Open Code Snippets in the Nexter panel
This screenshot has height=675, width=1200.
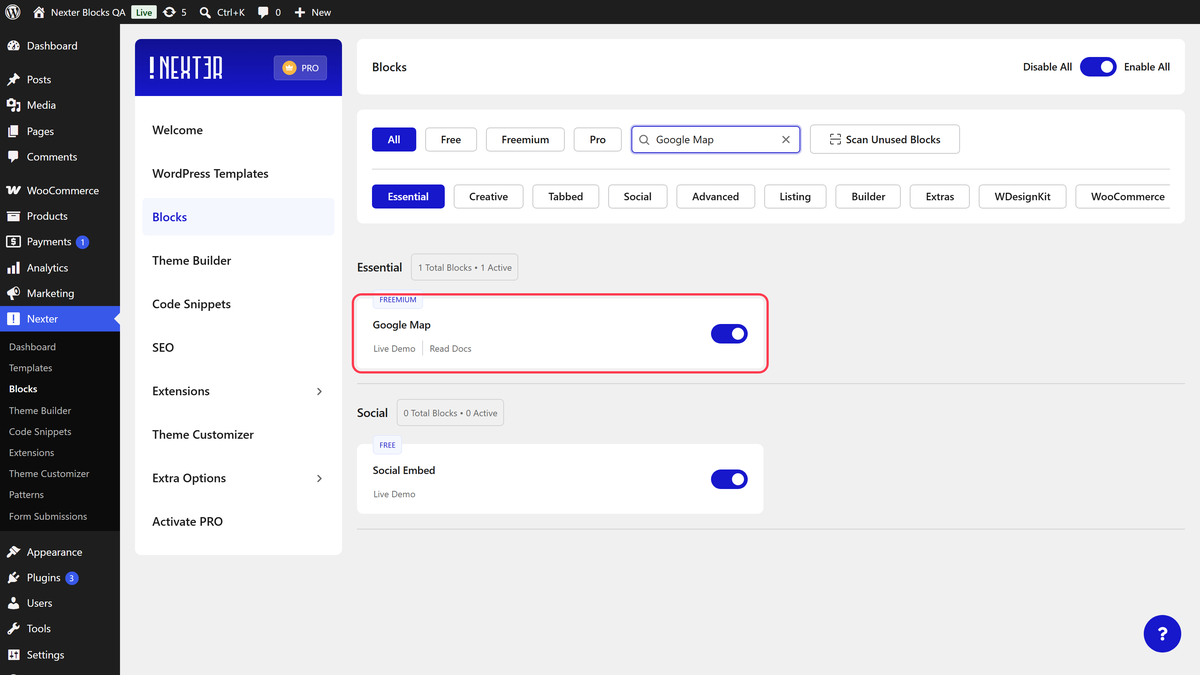pos(238,304)
